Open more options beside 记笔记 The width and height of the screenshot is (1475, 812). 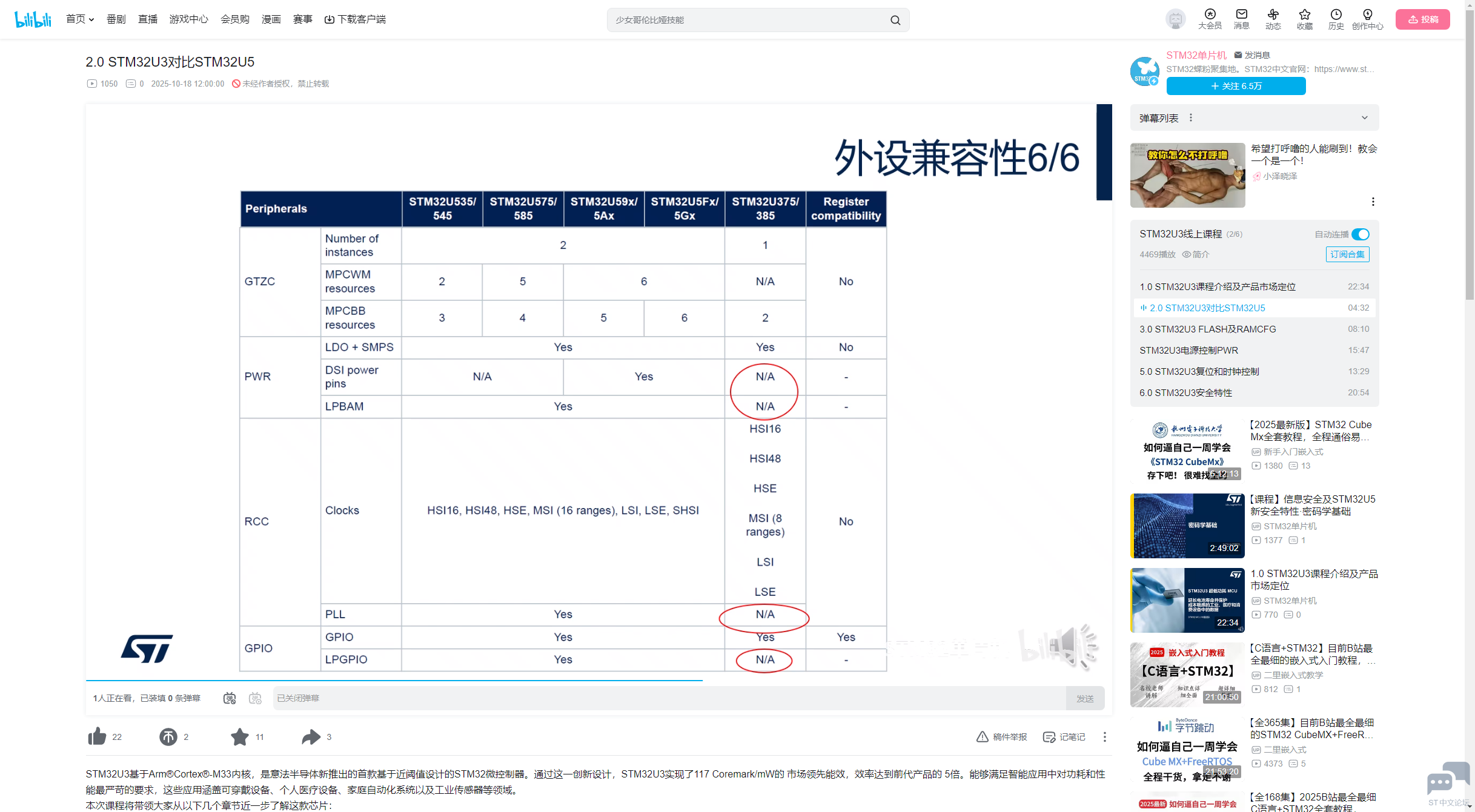click(1105, 737)
